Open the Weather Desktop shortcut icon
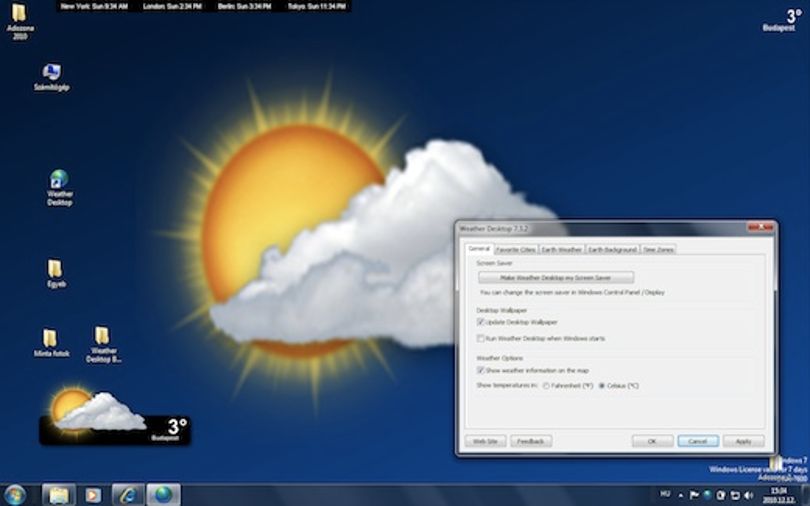Viewport: 810px width, 506px height. (x=59, y=187)
